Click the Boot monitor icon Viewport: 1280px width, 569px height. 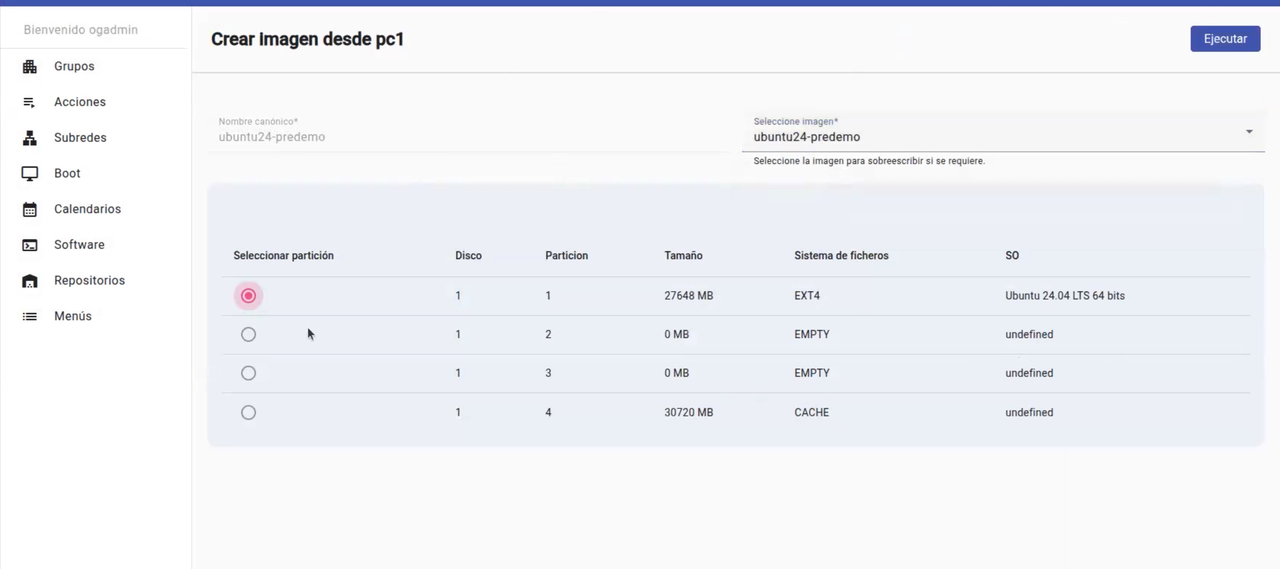(30, 174)
